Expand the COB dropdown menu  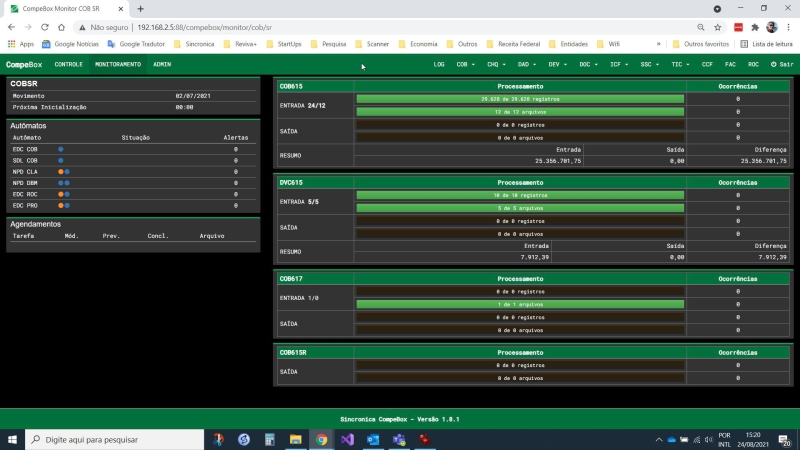pos(465,65)
